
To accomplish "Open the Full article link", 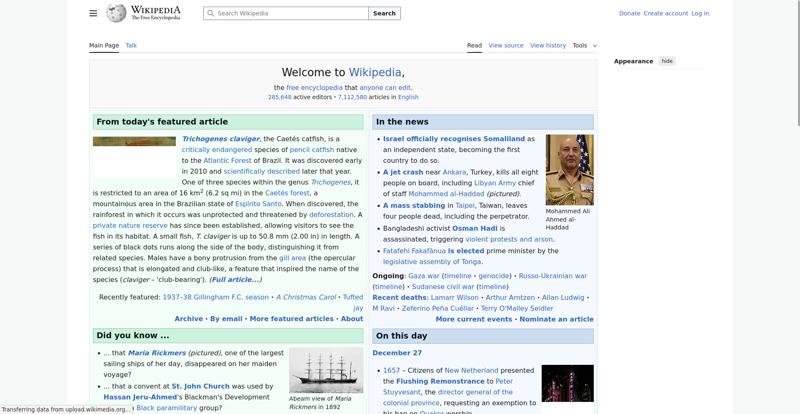I will (x=235, y=279).
